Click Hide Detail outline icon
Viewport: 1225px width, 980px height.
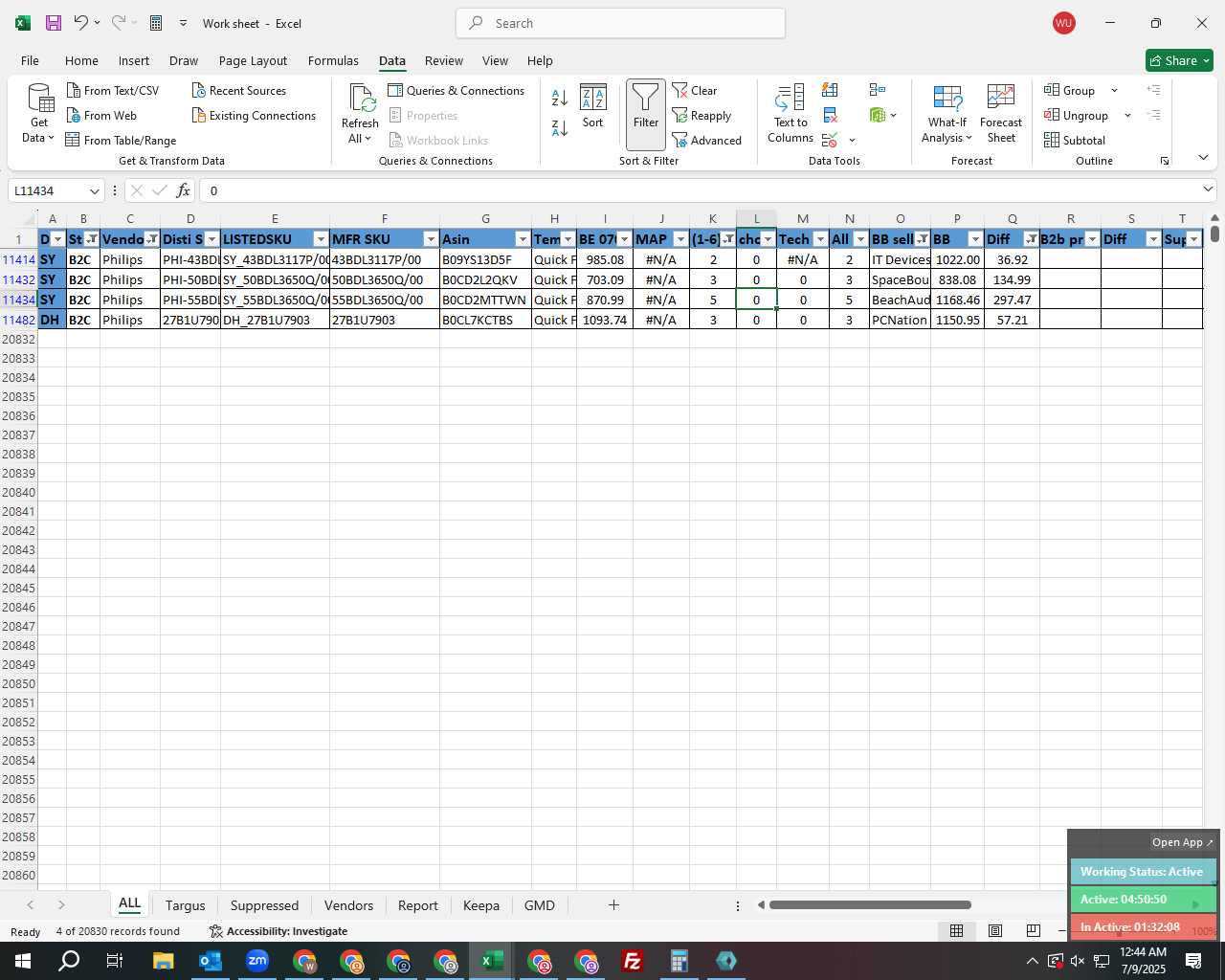click(x=1154, y=116)
